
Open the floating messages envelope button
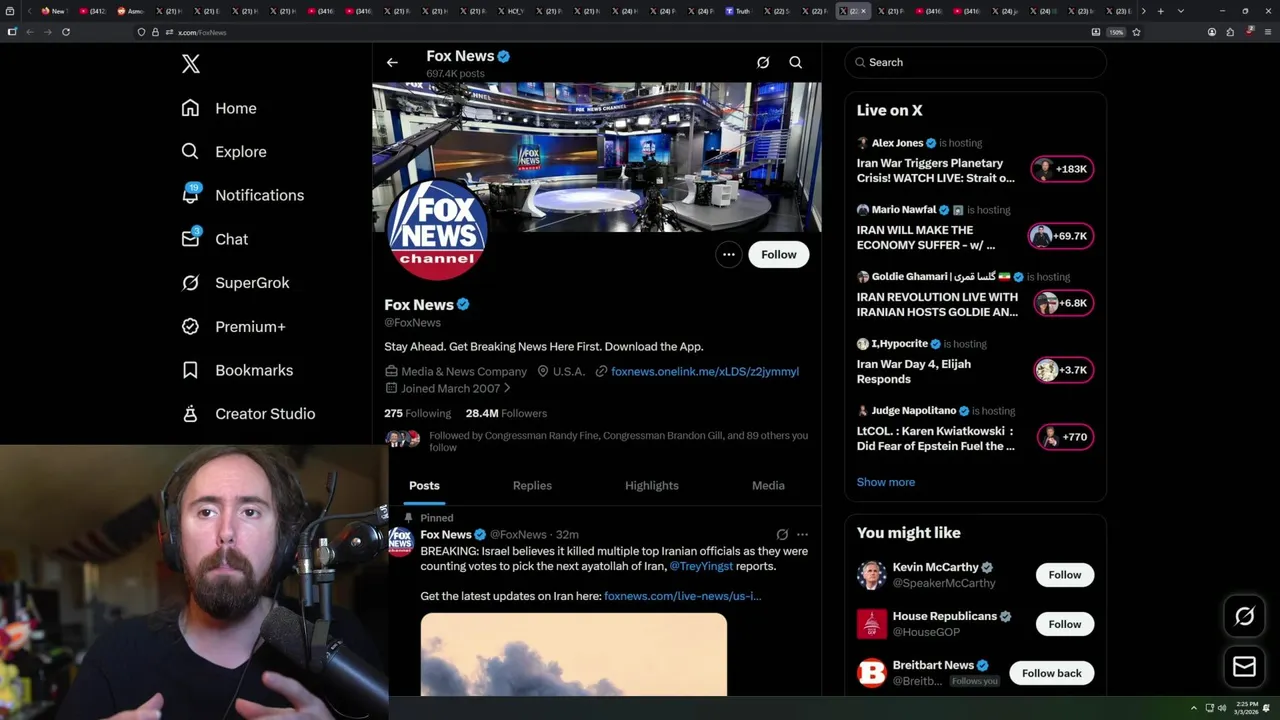point(1245,666)
